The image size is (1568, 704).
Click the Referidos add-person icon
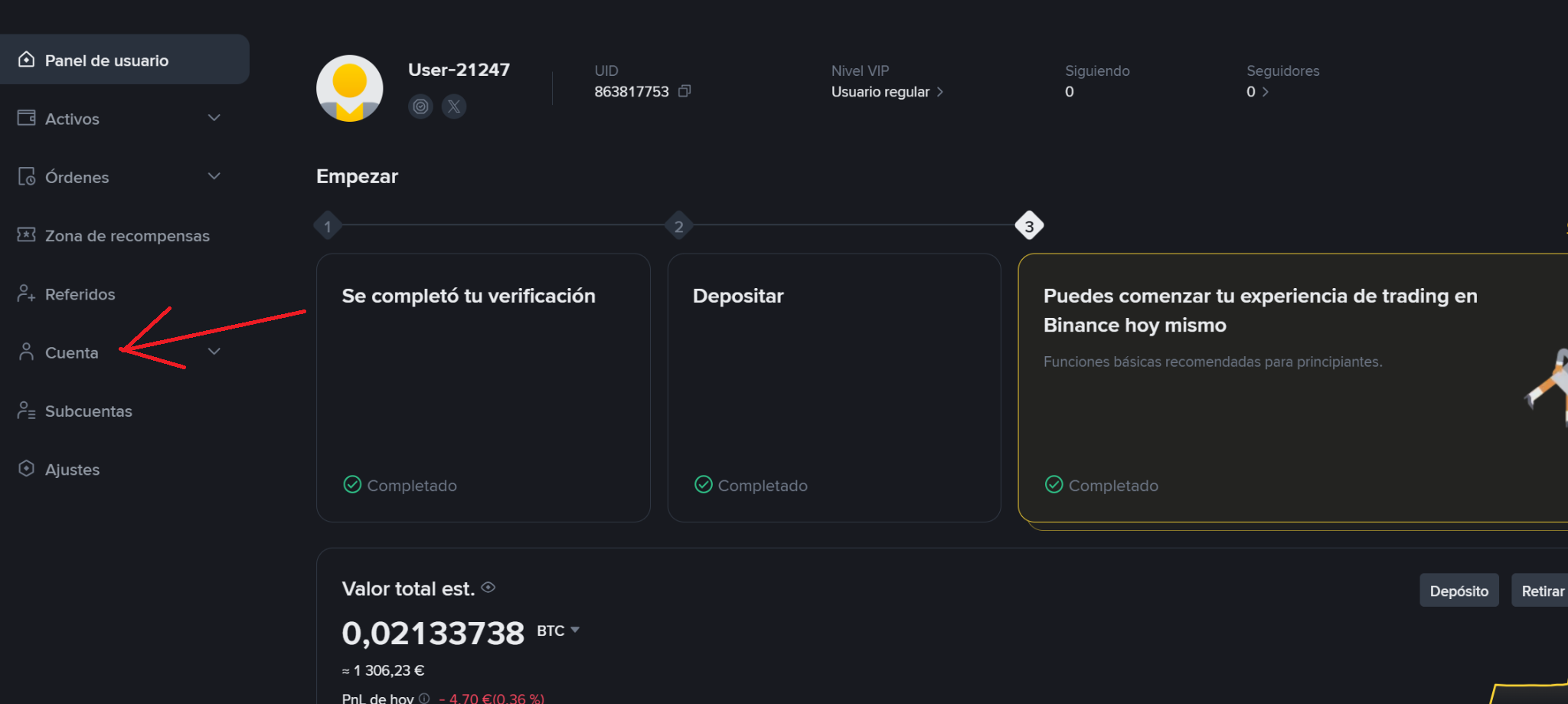pos(27,293)
